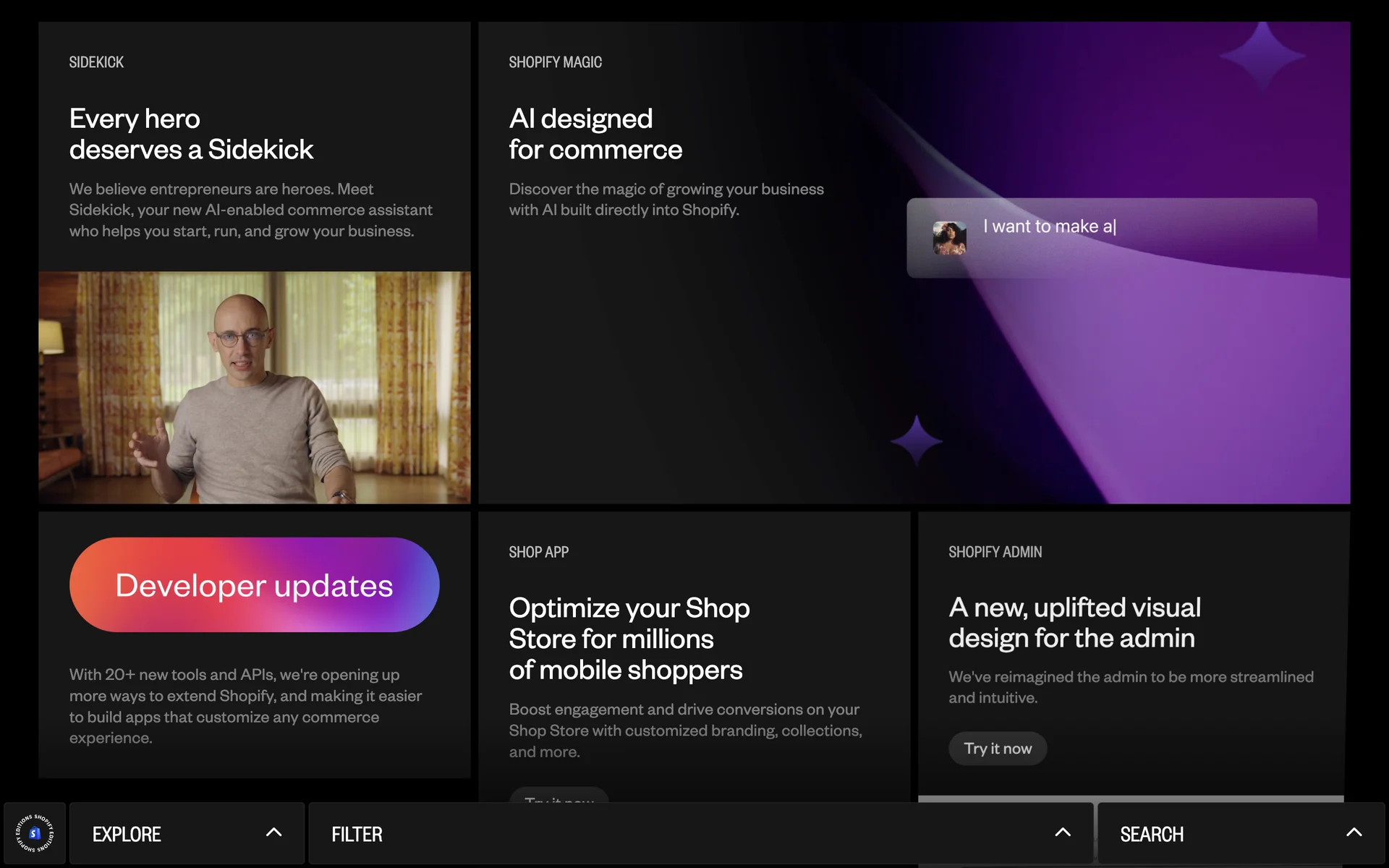Open the Explore bottom bar item
Viewport: 1389px width, 868px height.
(127, 834)
